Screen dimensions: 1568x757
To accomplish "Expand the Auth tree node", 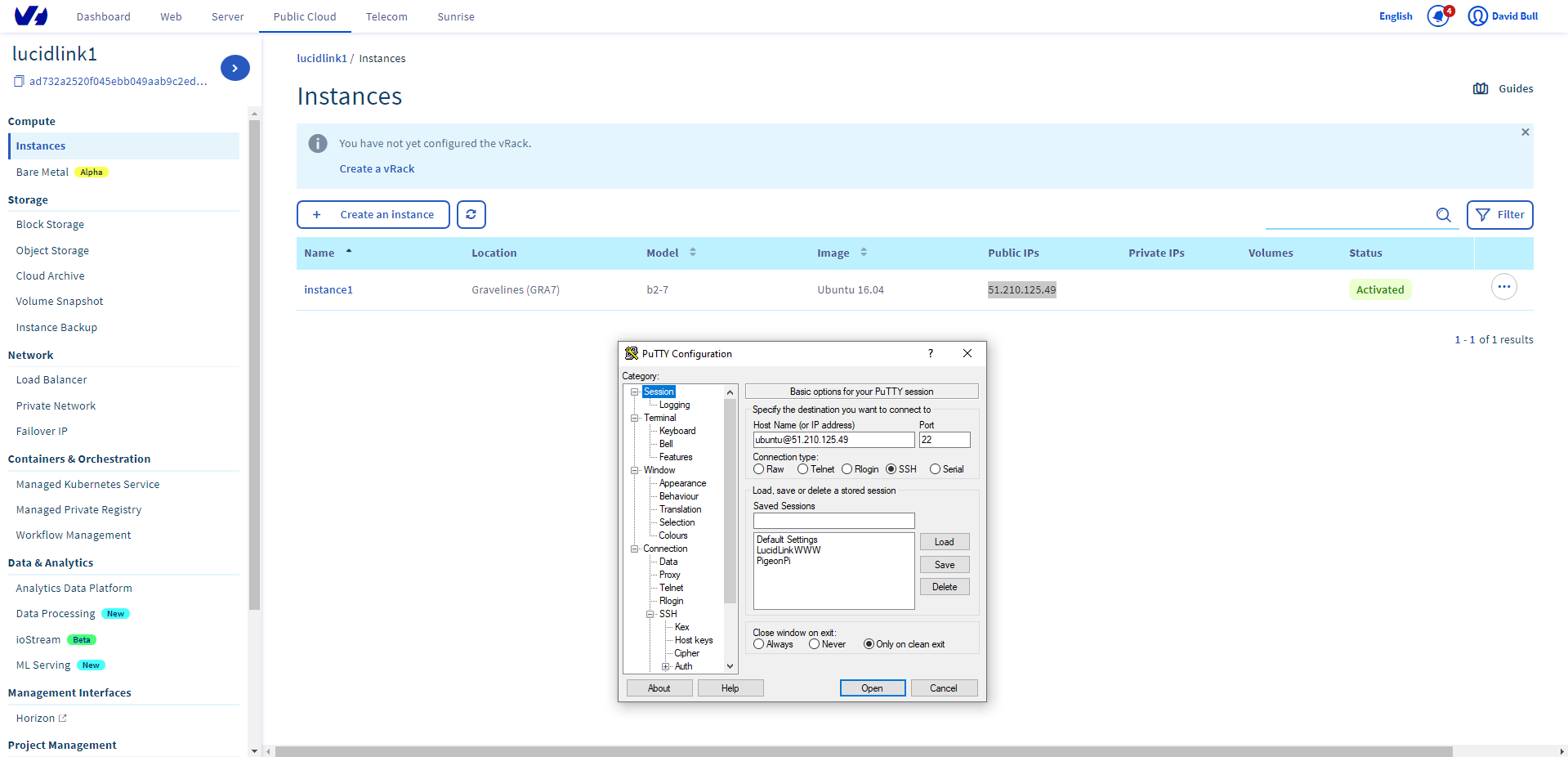I will pyautogui.click(x=666, y=666).
